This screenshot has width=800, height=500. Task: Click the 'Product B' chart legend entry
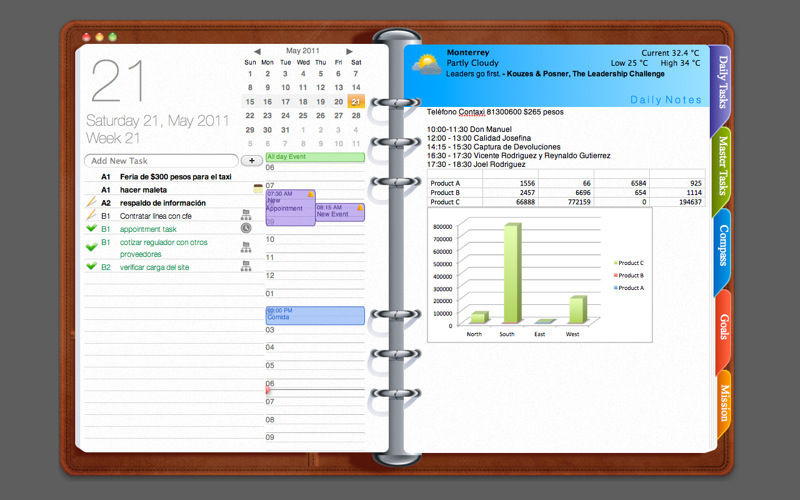pyautogui.click(x=629, y=276)
